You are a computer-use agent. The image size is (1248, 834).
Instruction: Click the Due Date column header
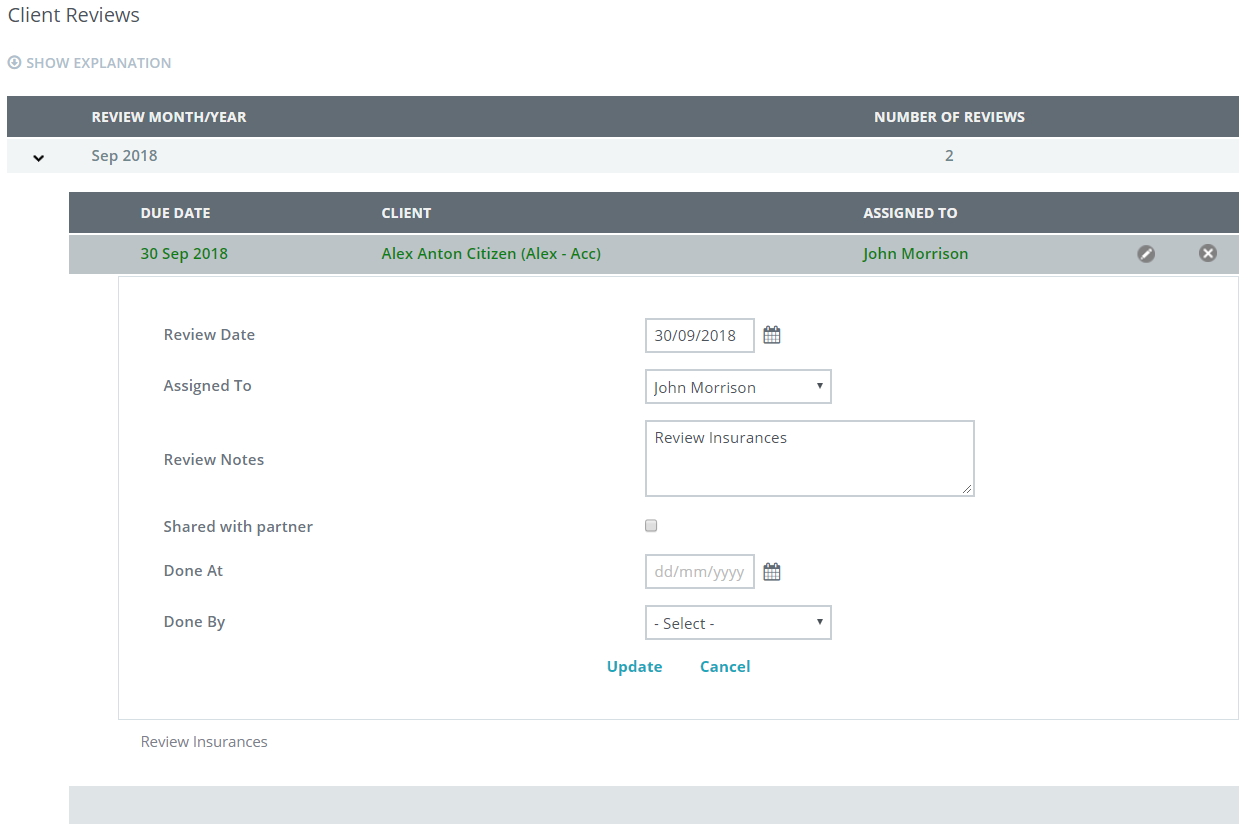(175, 213)
